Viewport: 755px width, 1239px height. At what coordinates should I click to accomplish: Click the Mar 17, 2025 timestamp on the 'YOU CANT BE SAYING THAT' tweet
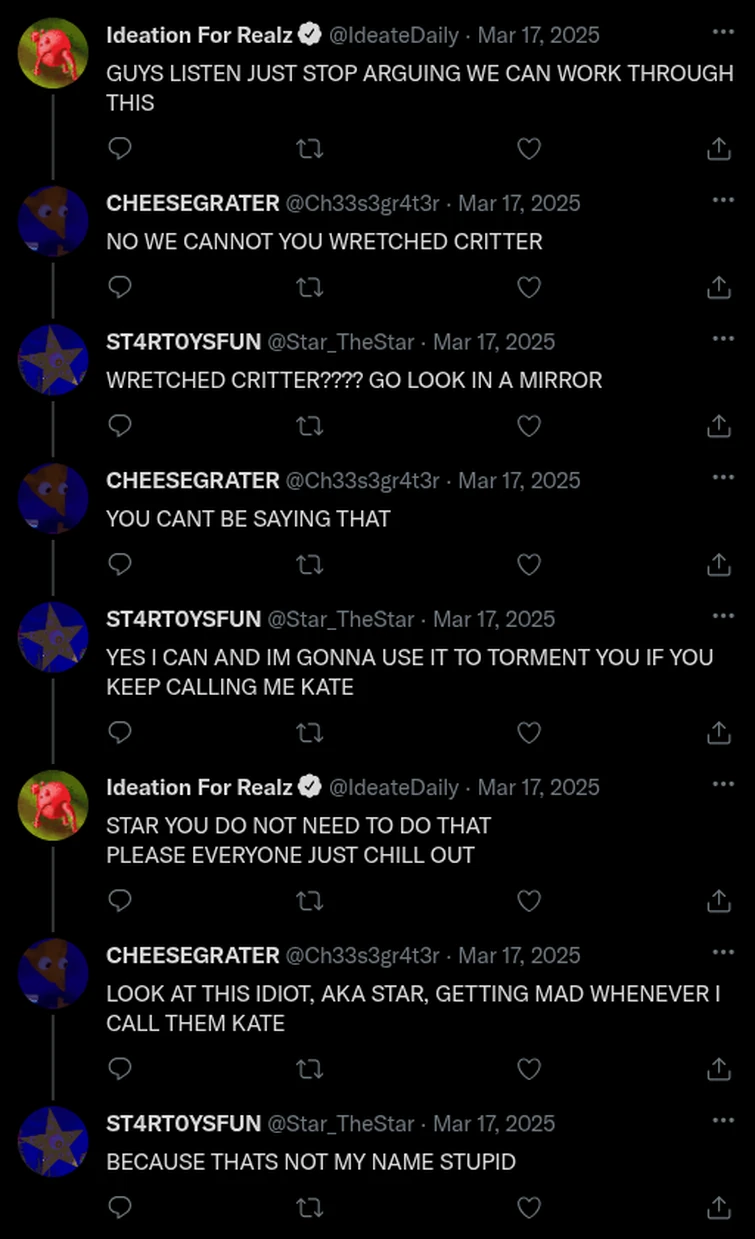[x=519, y=481]
